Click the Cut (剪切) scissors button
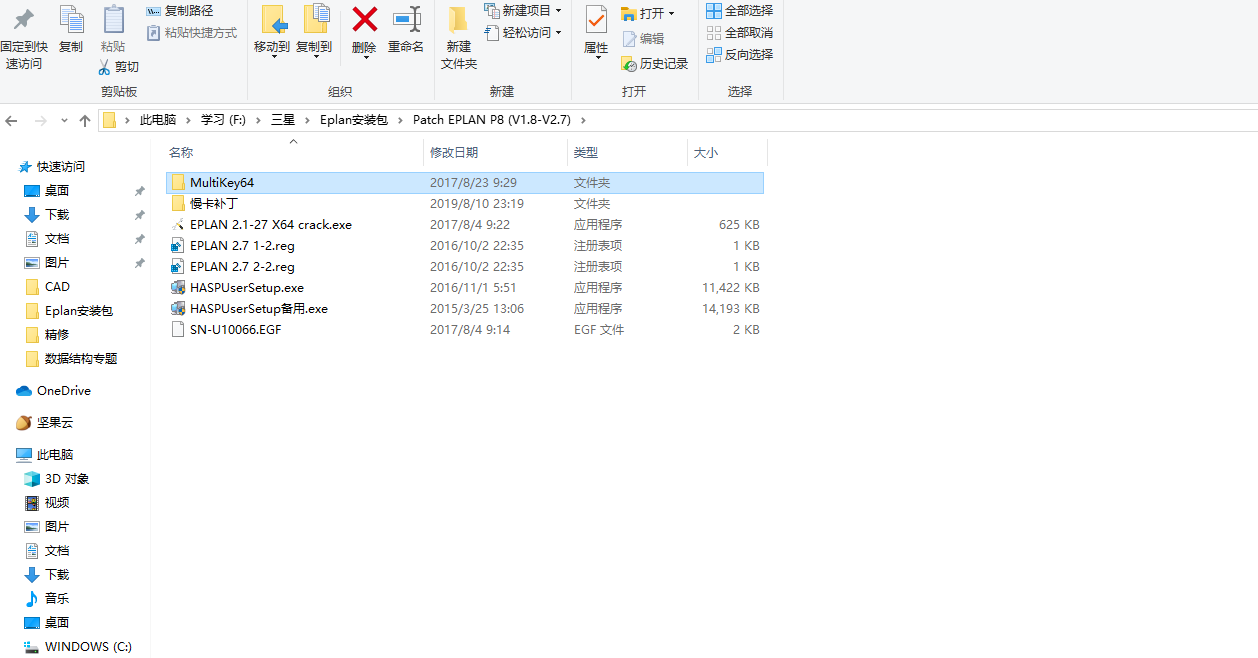This screenshot has height=658, width=1258. tap(119, 67)
